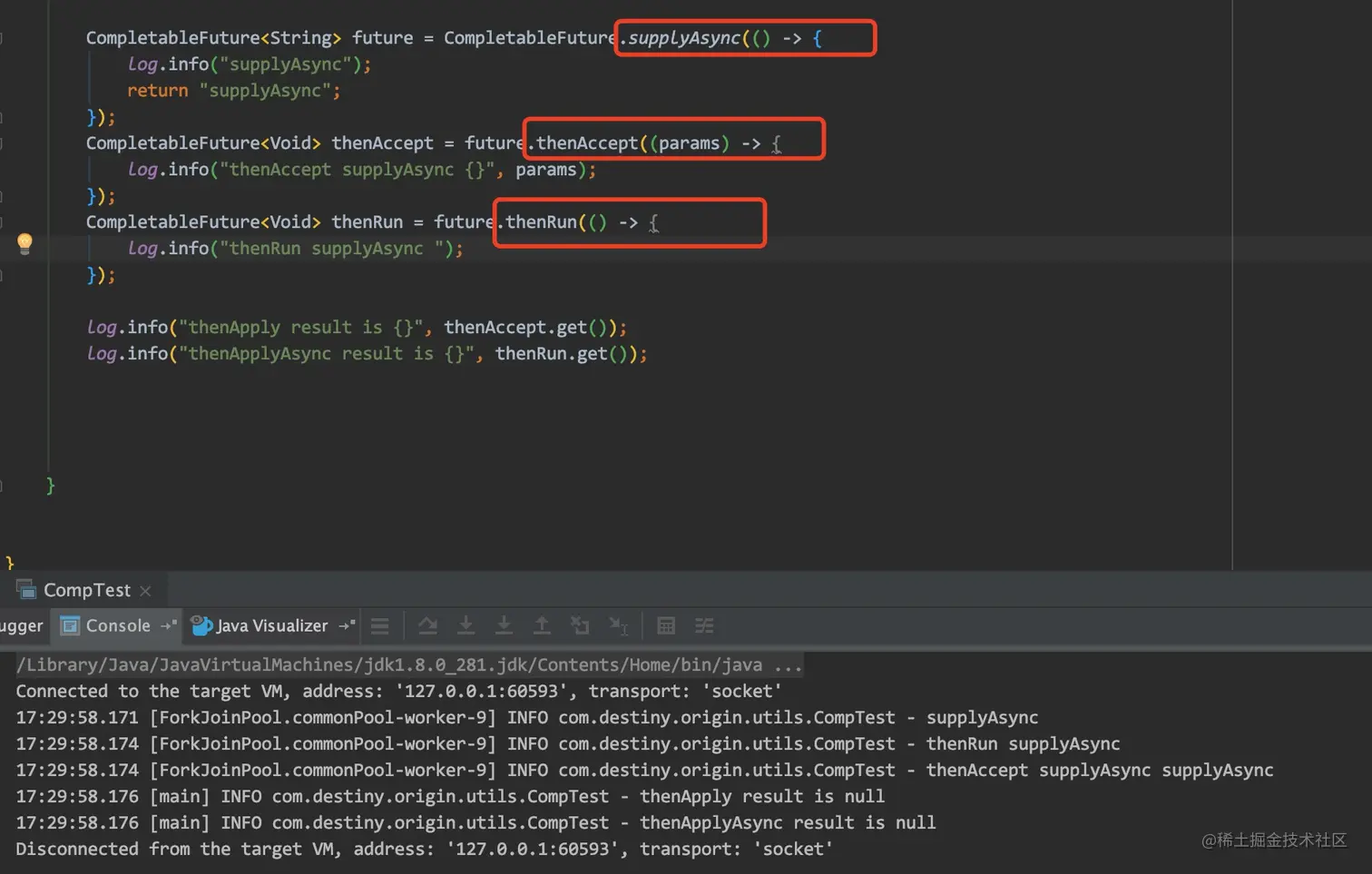This screenshot has height=874, width=1372.
Task: Open Evaluate Expression calculator icon
Action: pyautogui.click(x=666, y=626)
